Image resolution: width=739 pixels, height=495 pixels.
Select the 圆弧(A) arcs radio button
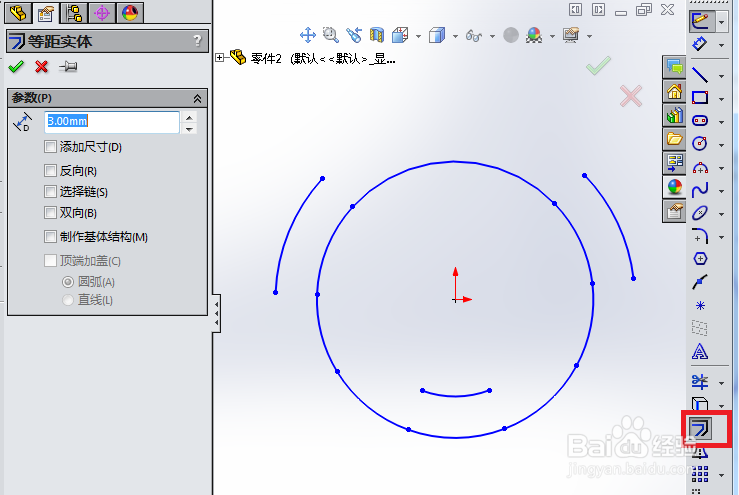click(68, 282)
